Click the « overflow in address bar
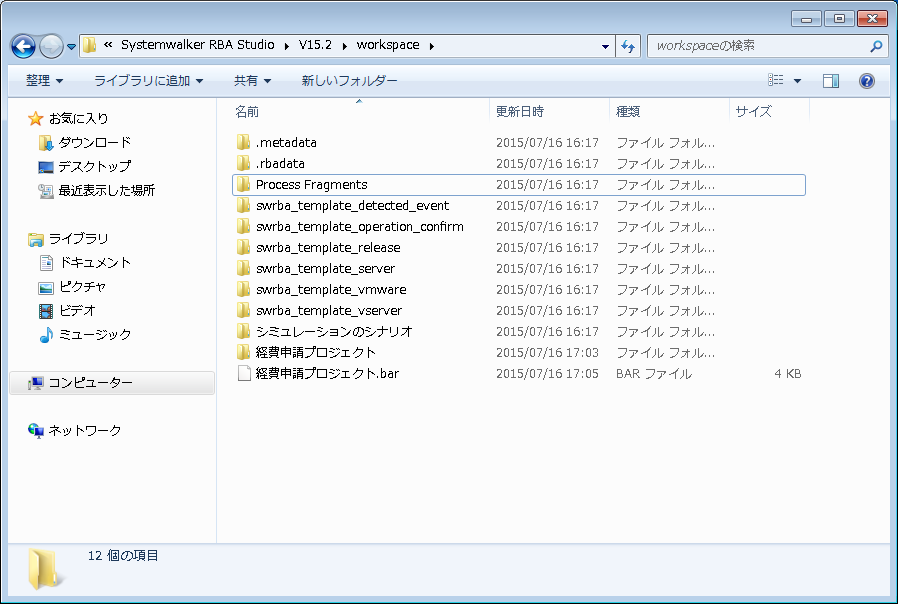This screenshot has height=614, width=898. 108,45
